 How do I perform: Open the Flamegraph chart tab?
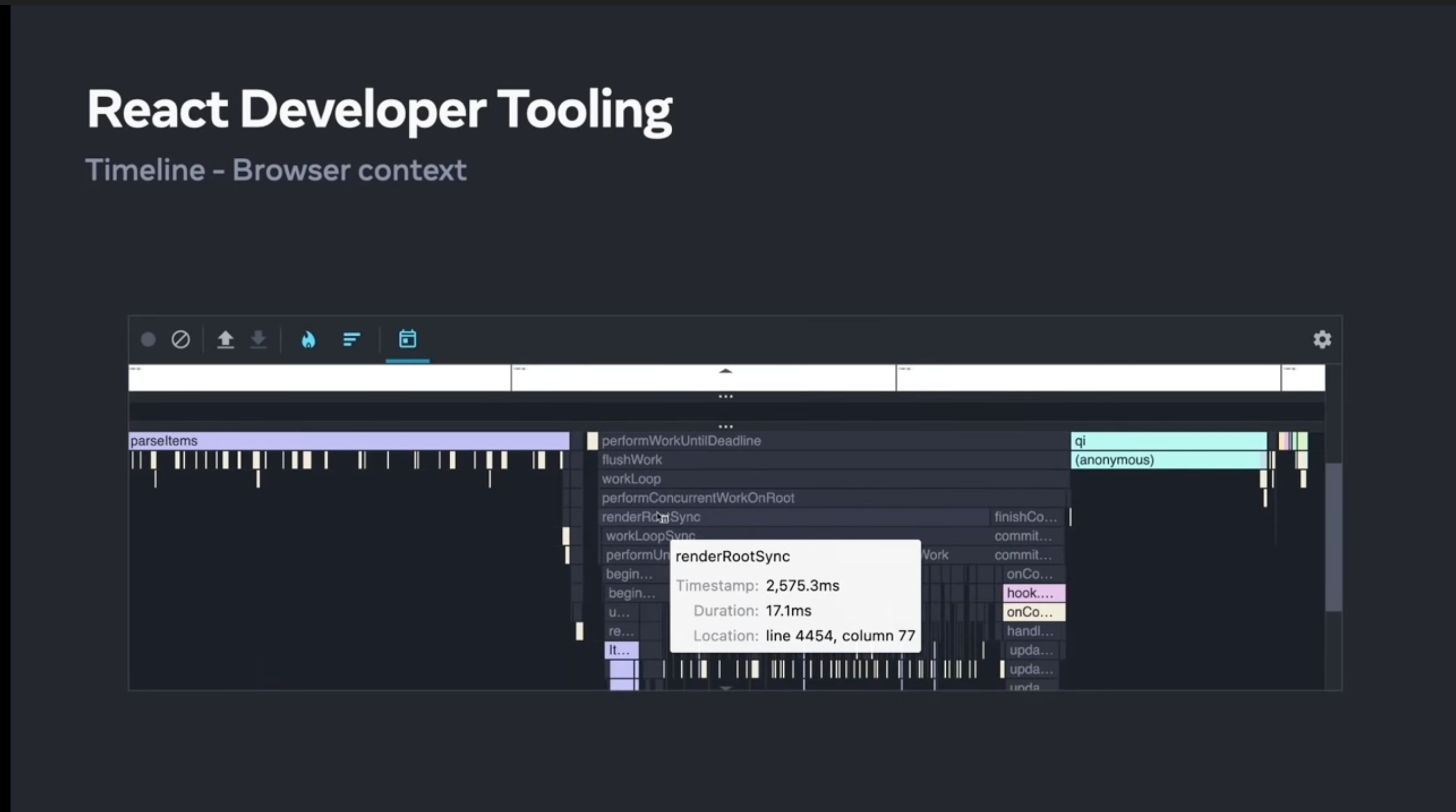click(x=309, y=340)
